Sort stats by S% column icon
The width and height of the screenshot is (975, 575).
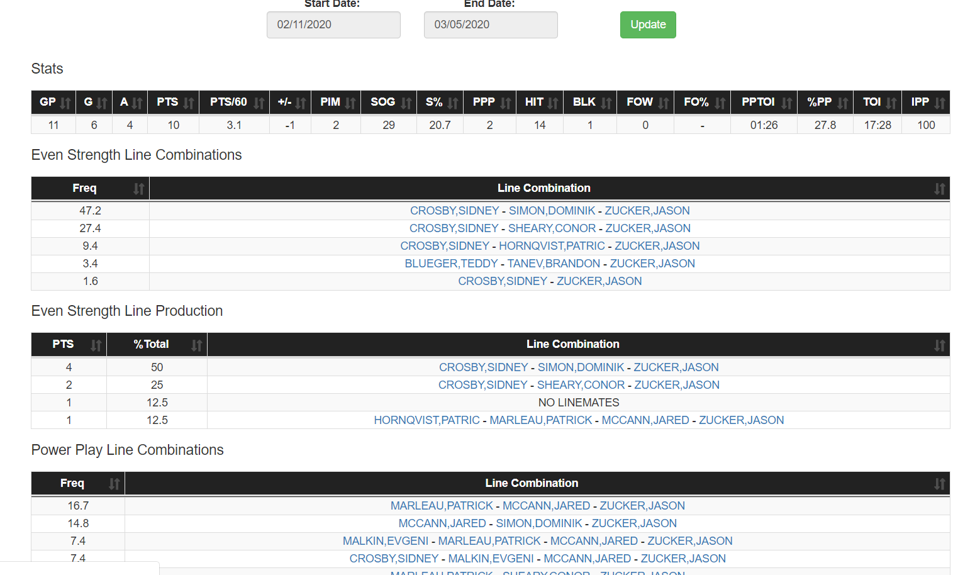coord(453,103)
